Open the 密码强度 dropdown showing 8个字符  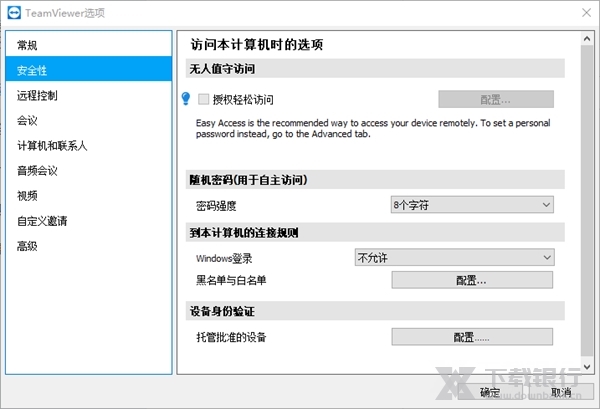[x=472, y=205]
